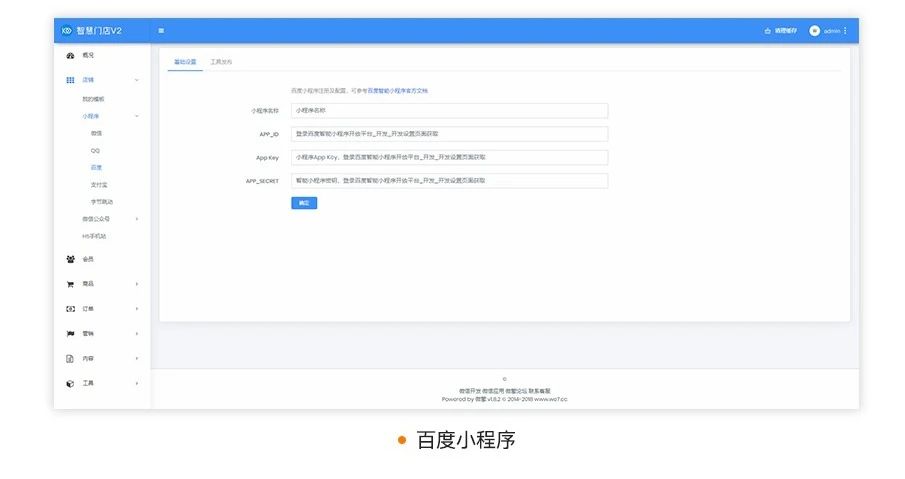The width and height of the screenshot is (905, 479).
Task: Expand the 微信公众号 submenu arrow
Action: (137, 219)
